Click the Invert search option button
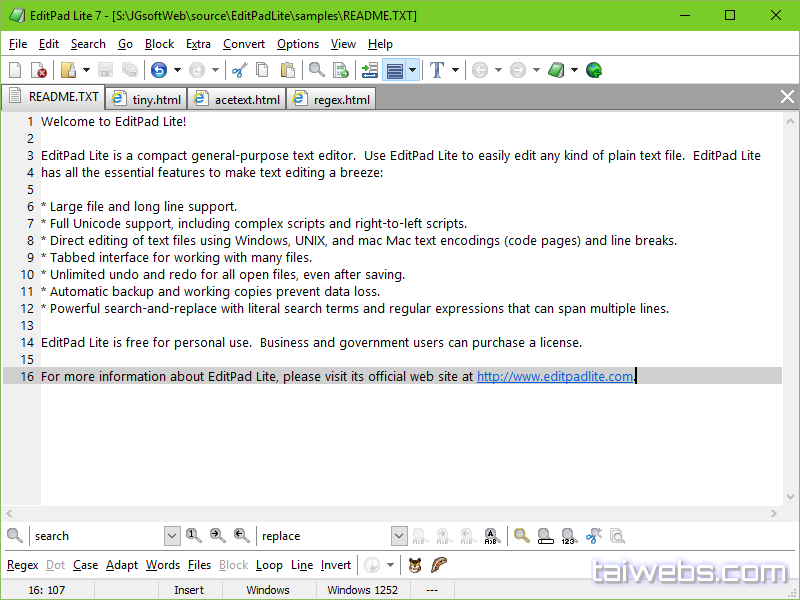Image resolution: width=800 pixels, height=600 pixels. 336,565
